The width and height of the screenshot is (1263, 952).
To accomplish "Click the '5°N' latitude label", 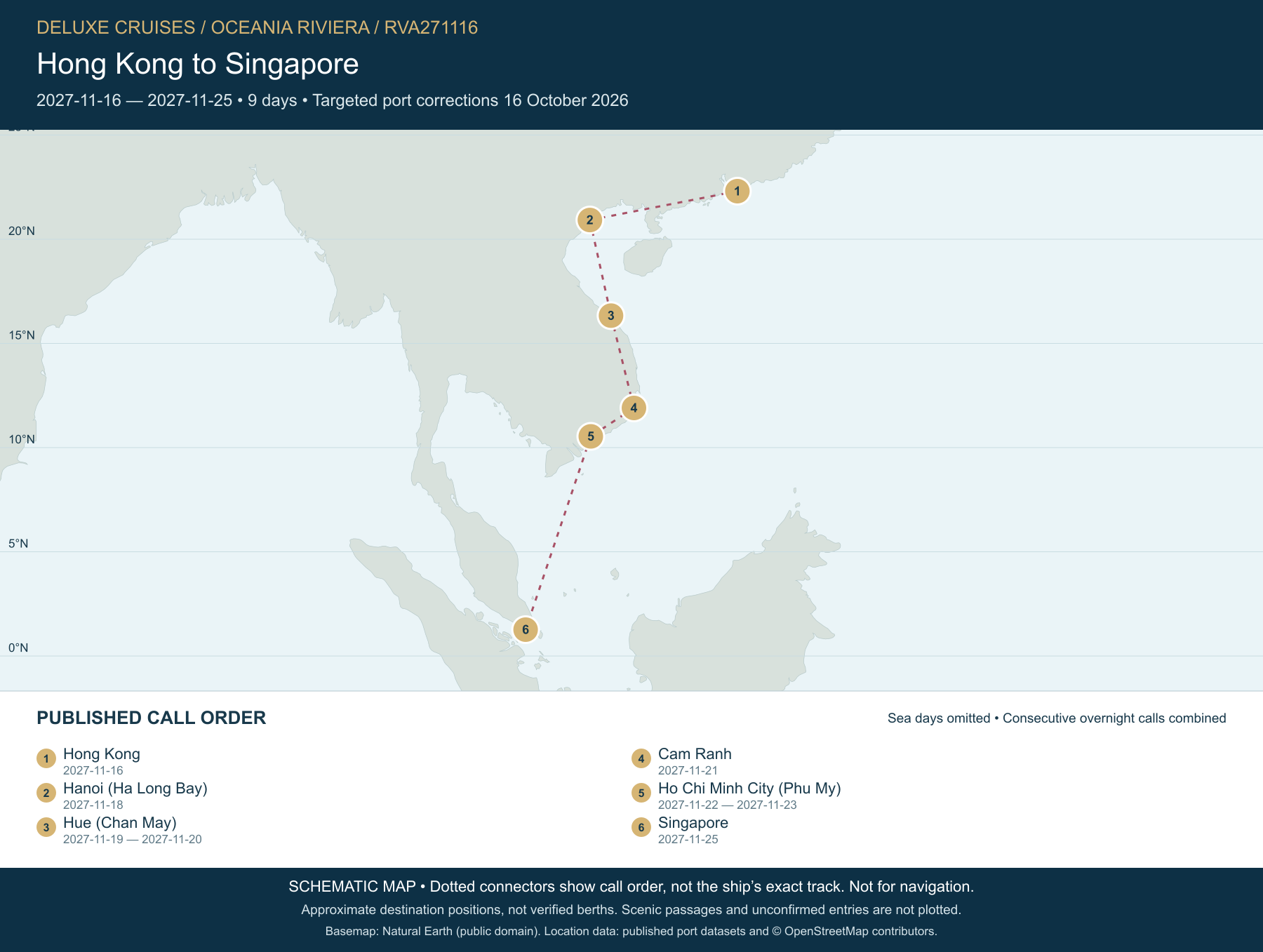I will coord(18,544).
